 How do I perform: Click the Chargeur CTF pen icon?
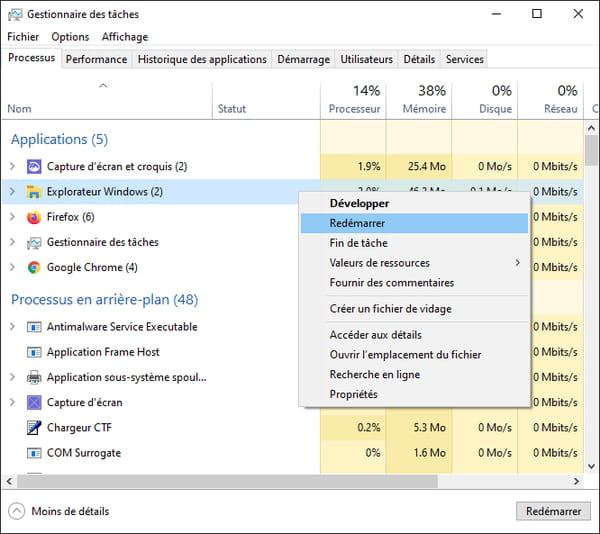tap(34, 428)
